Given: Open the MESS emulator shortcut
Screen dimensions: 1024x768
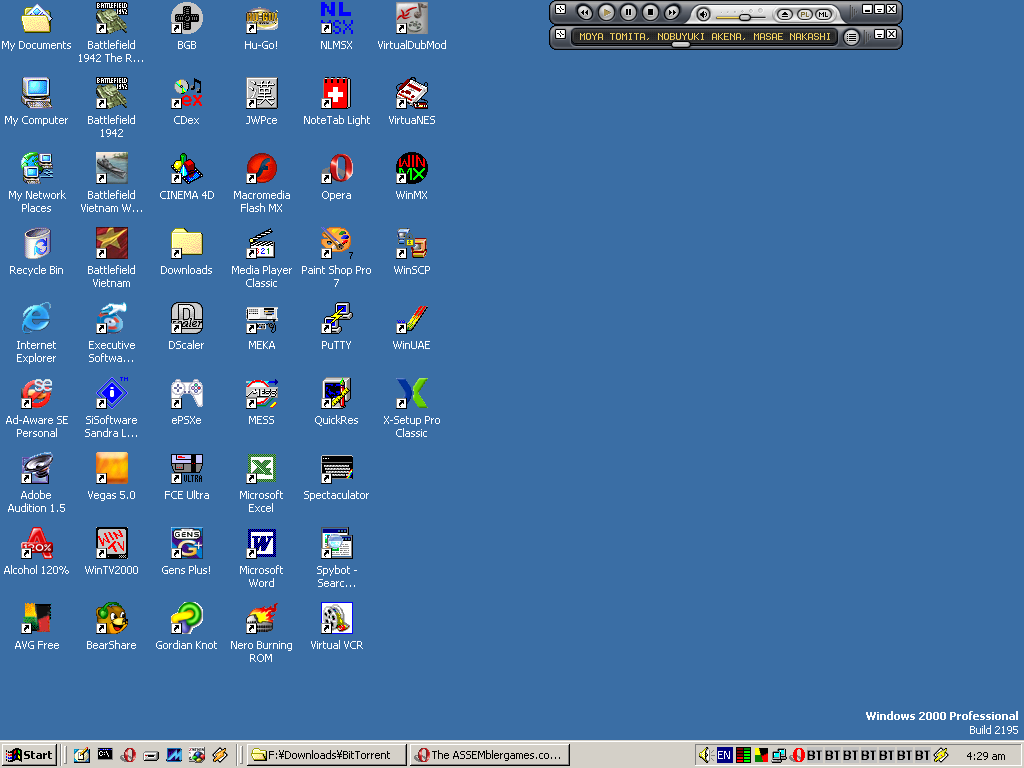Looking at the screenshot, I should click(261, 402).
